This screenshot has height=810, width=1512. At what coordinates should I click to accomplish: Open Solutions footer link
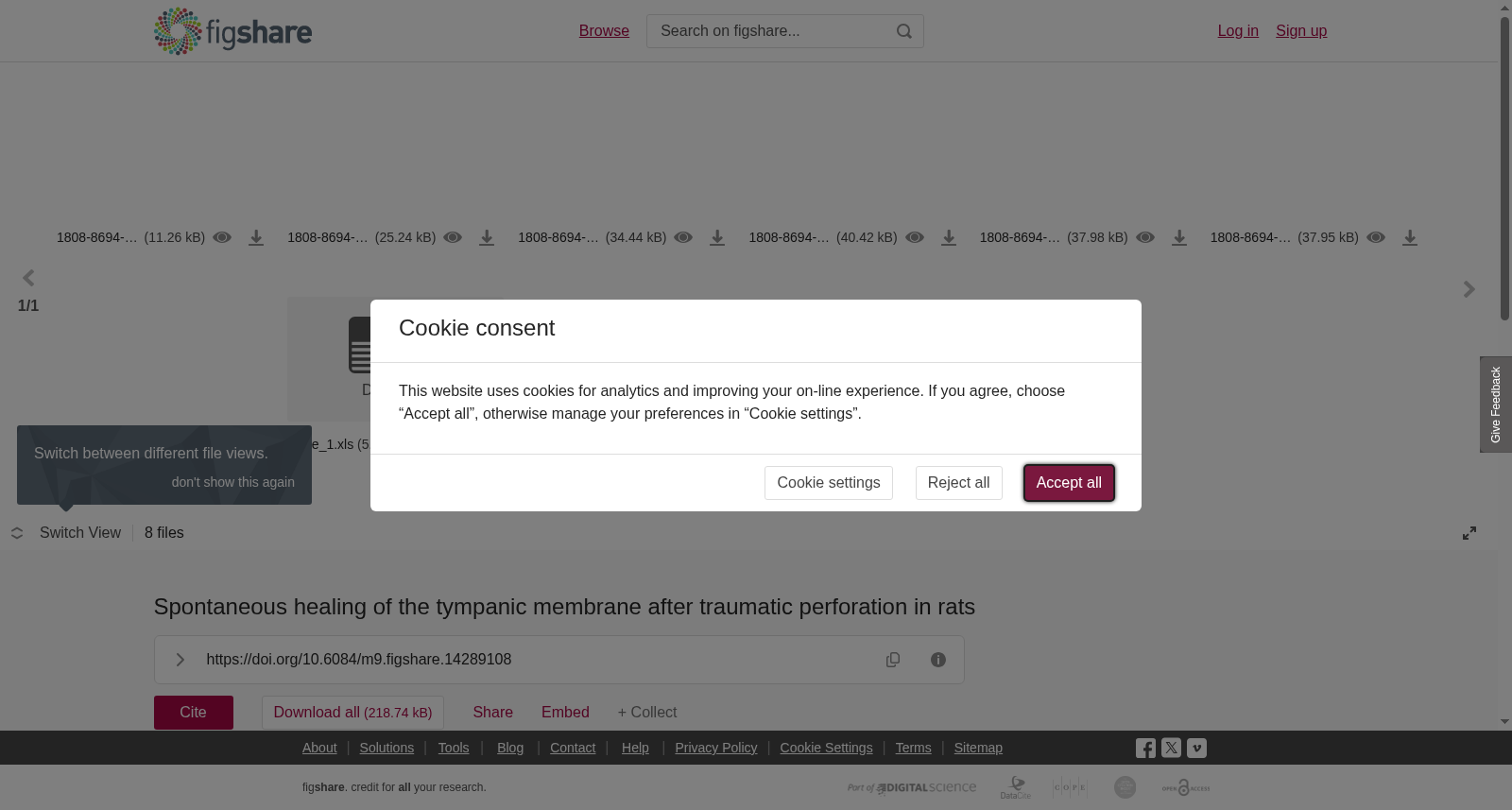tap(387, 748)
